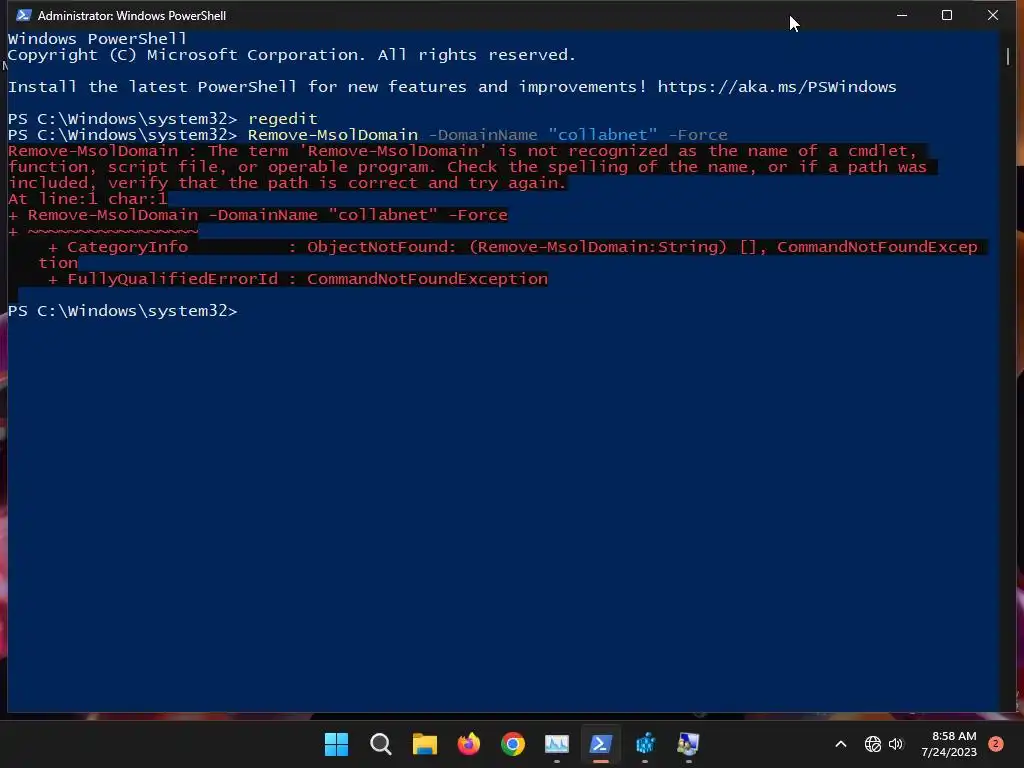The height and width of the screenshot is (768, 1024).
Task: Open Firefox from the taskbar
Action: coord(468,744)
